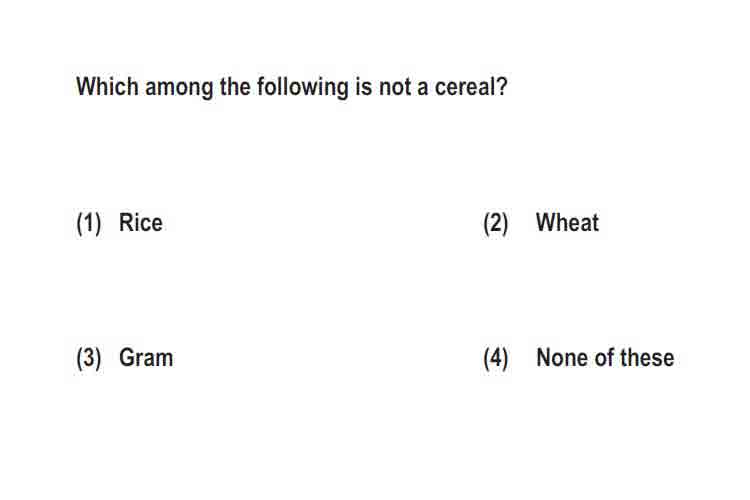750x500 pixels.
Task: Click the (3) option number
Action: click(x=89, y=359)
